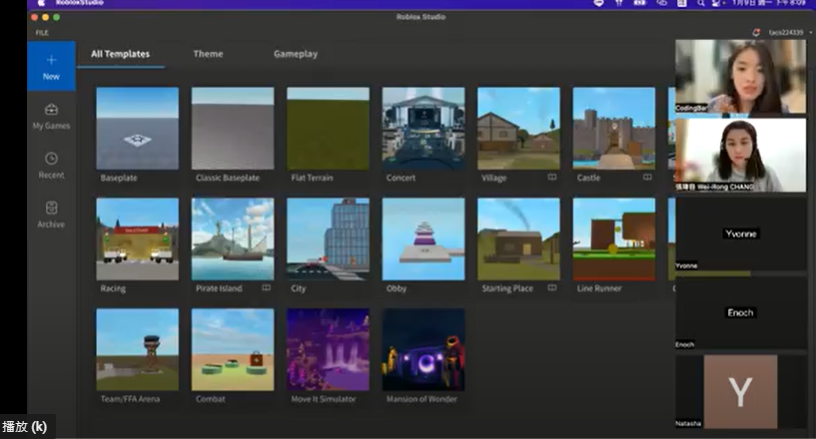The image size is (816, 439).
Task: Open the RobloxStudio menu bar item
Action: (80, 3)
